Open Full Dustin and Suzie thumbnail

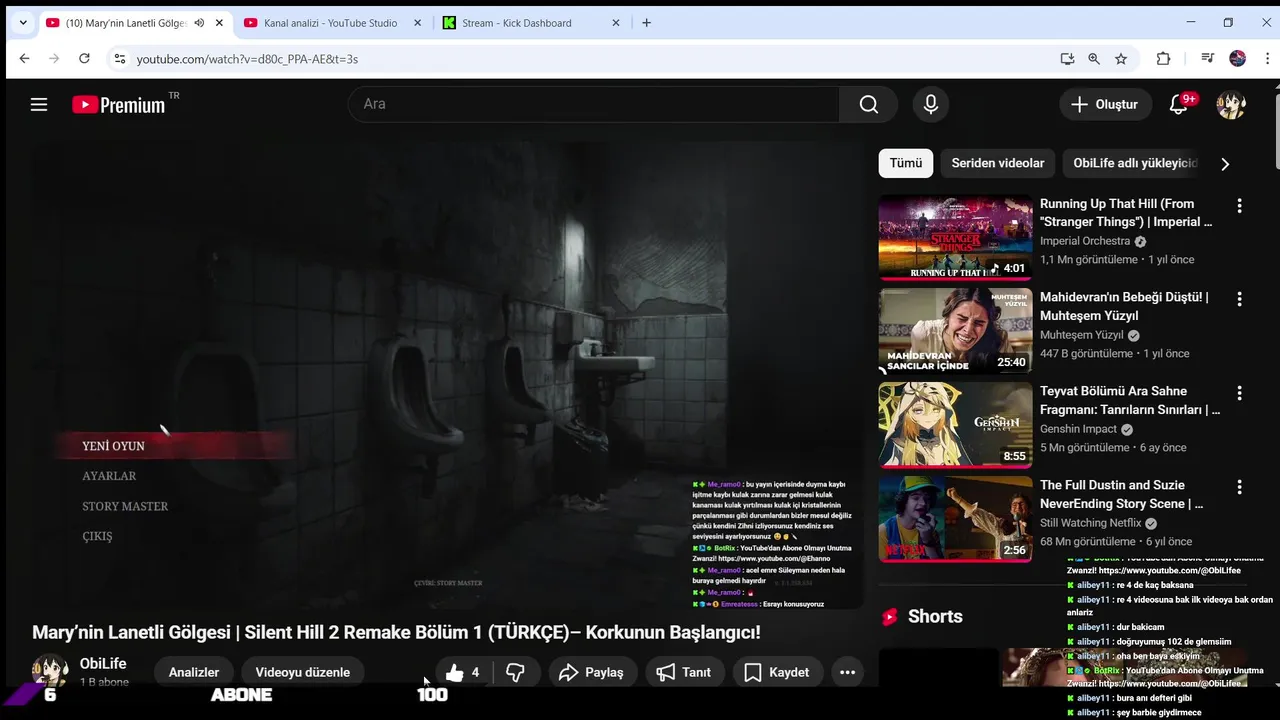[955, 518]
